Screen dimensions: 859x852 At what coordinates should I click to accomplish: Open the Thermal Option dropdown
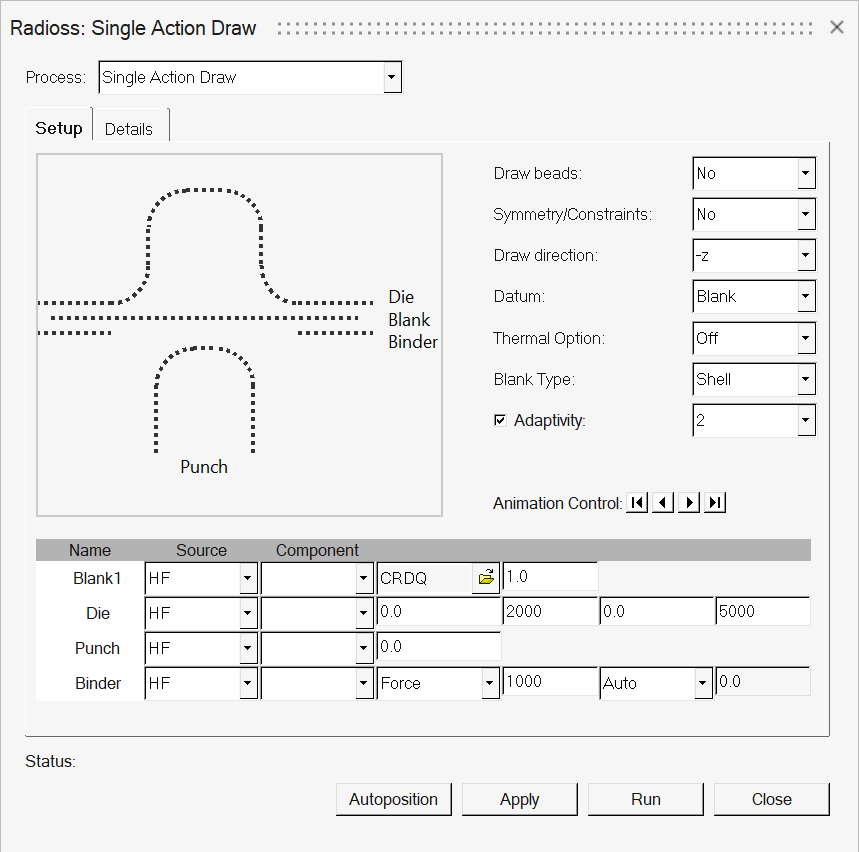[806, 338]
